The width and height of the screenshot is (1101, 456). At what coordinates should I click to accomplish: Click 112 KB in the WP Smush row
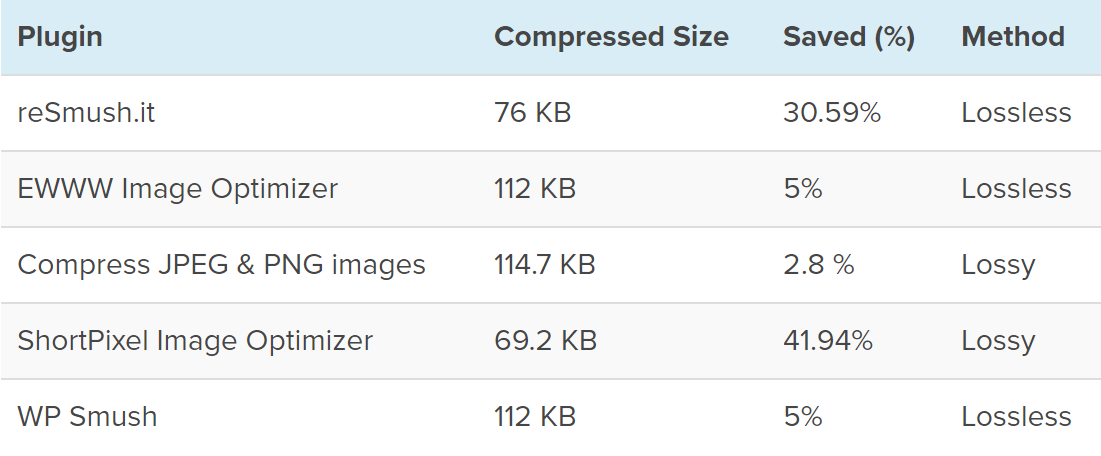[x=535, y=417]
